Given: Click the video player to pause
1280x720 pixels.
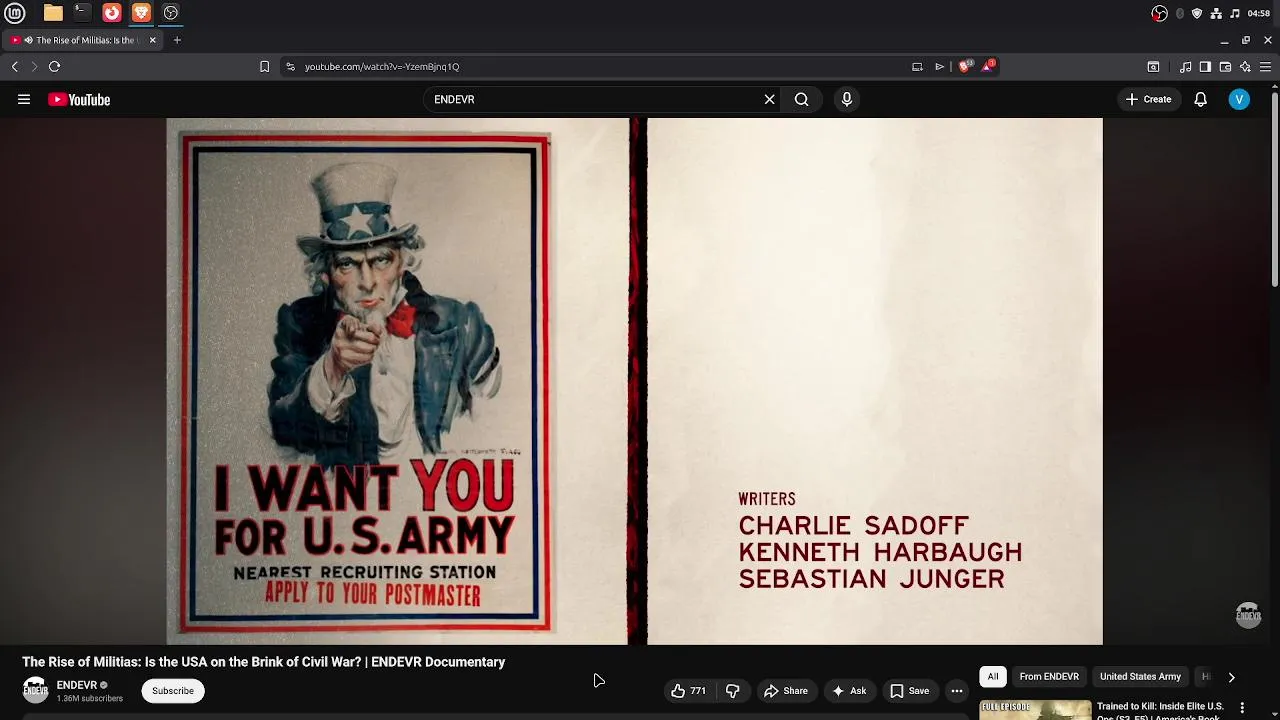Looking at the screenshot, I should click(x=634, y=381).
